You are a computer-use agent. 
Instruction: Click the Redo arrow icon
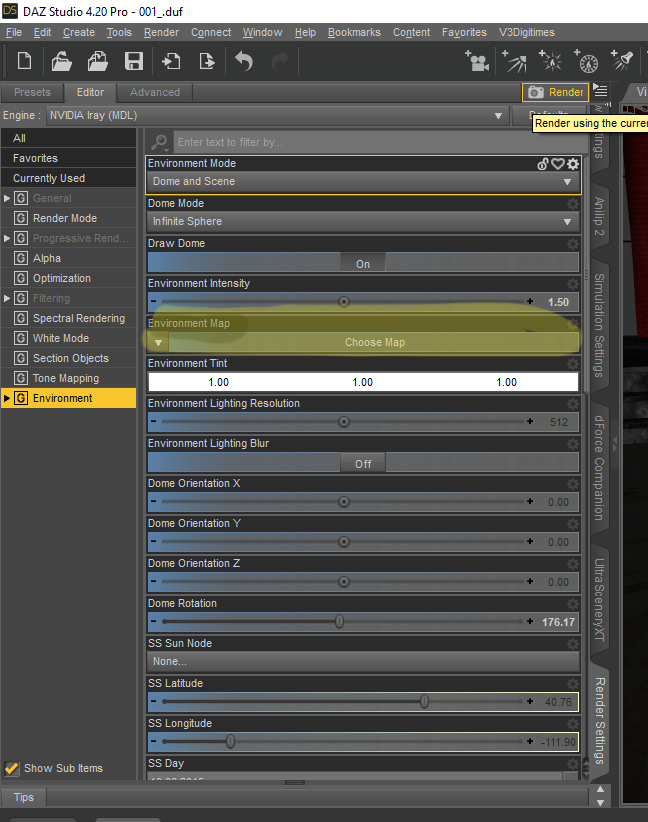click(x=280, y=61)
